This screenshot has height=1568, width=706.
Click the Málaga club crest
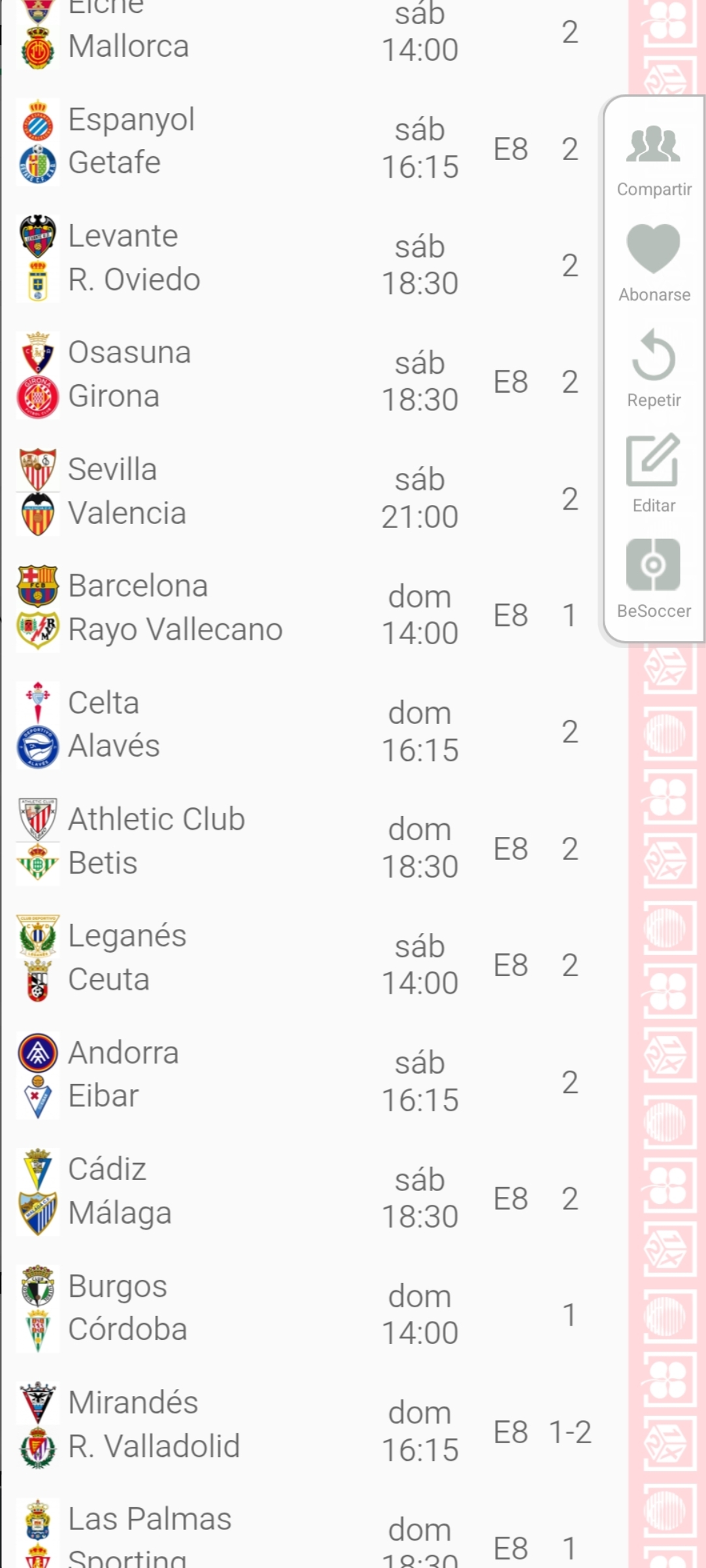coord(38,1213)
